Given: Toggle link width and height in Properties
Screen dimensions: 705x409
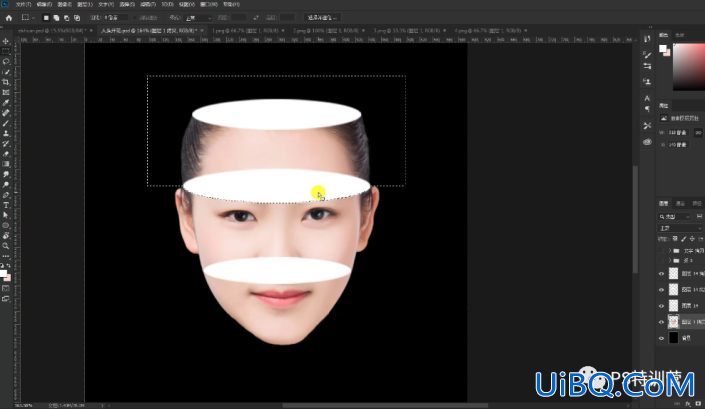Looking at the screenshot, I should tap(698, 133).
